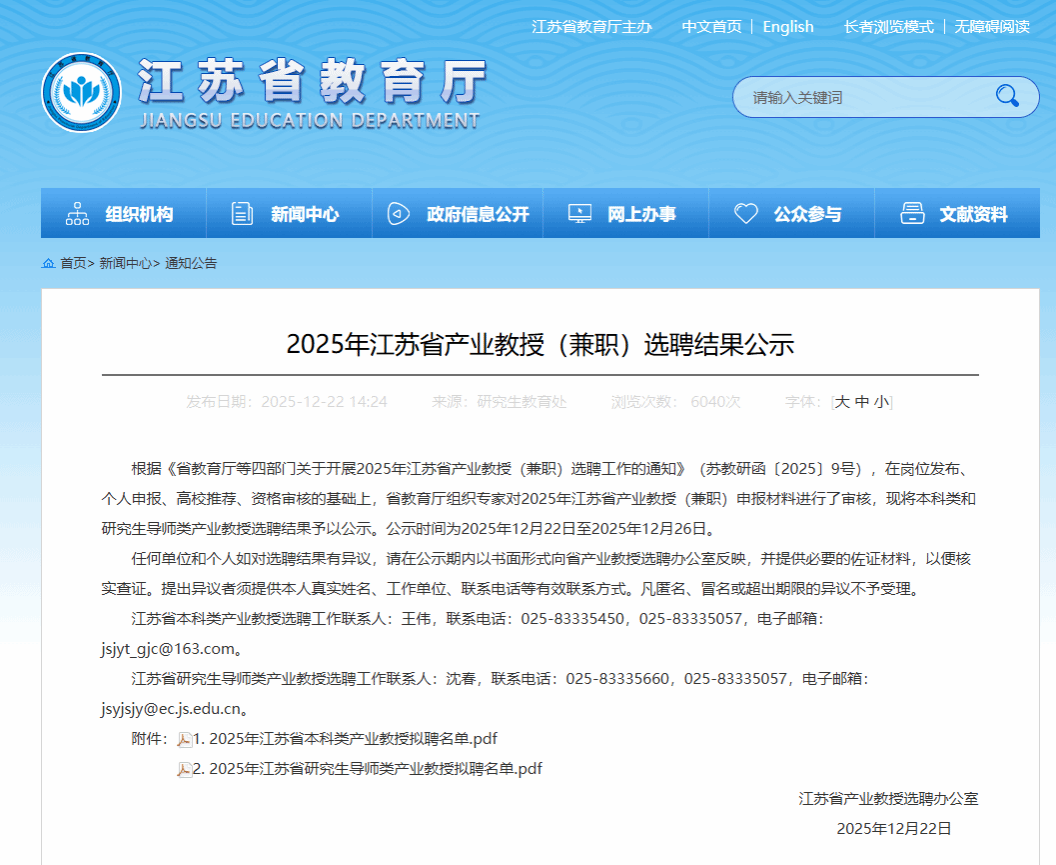Set font size to medium (中)
The height and width of the screenshot is (865, 1056).
862,402
